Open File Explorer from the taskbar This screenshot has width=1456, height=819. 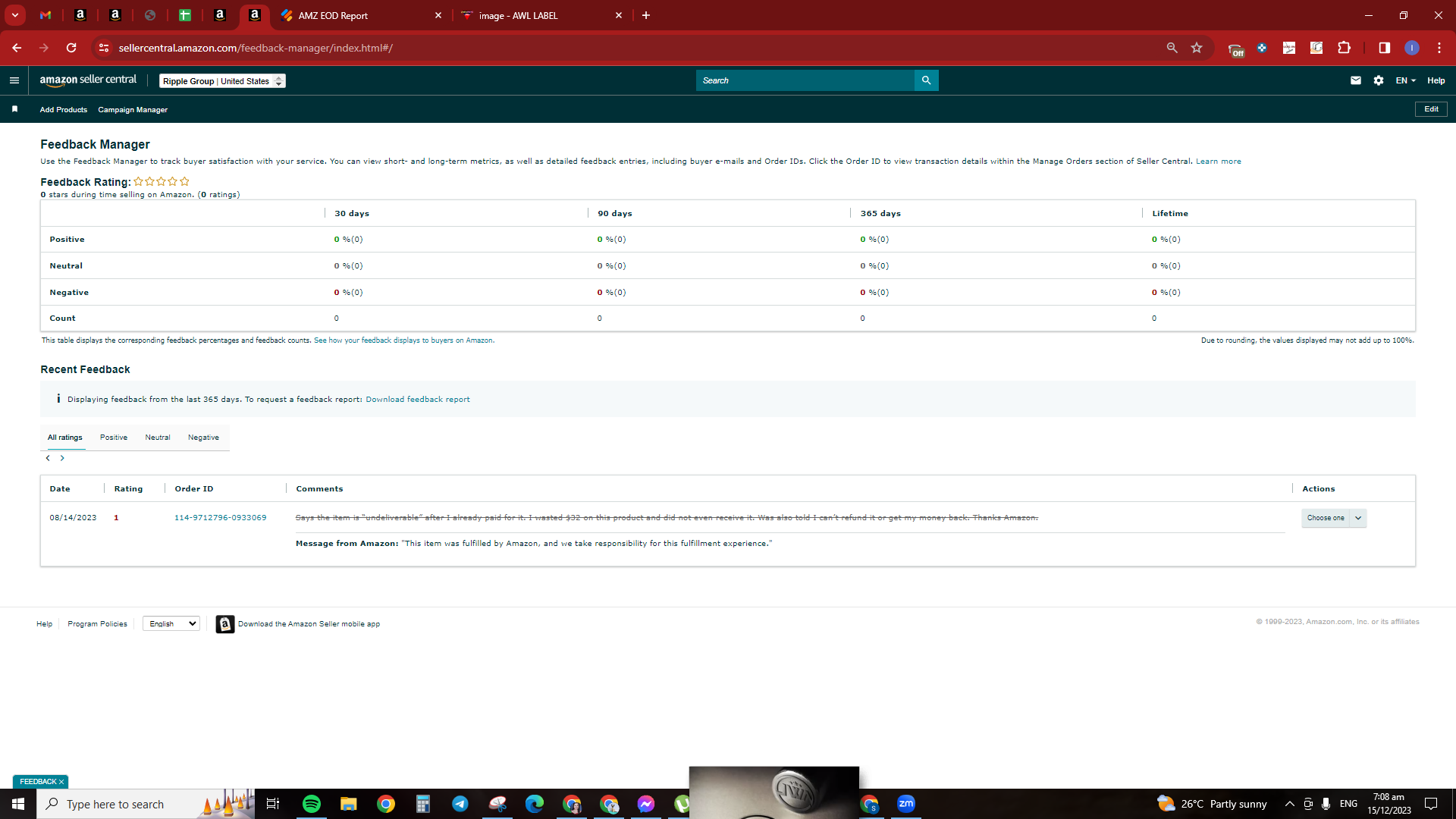348,804
